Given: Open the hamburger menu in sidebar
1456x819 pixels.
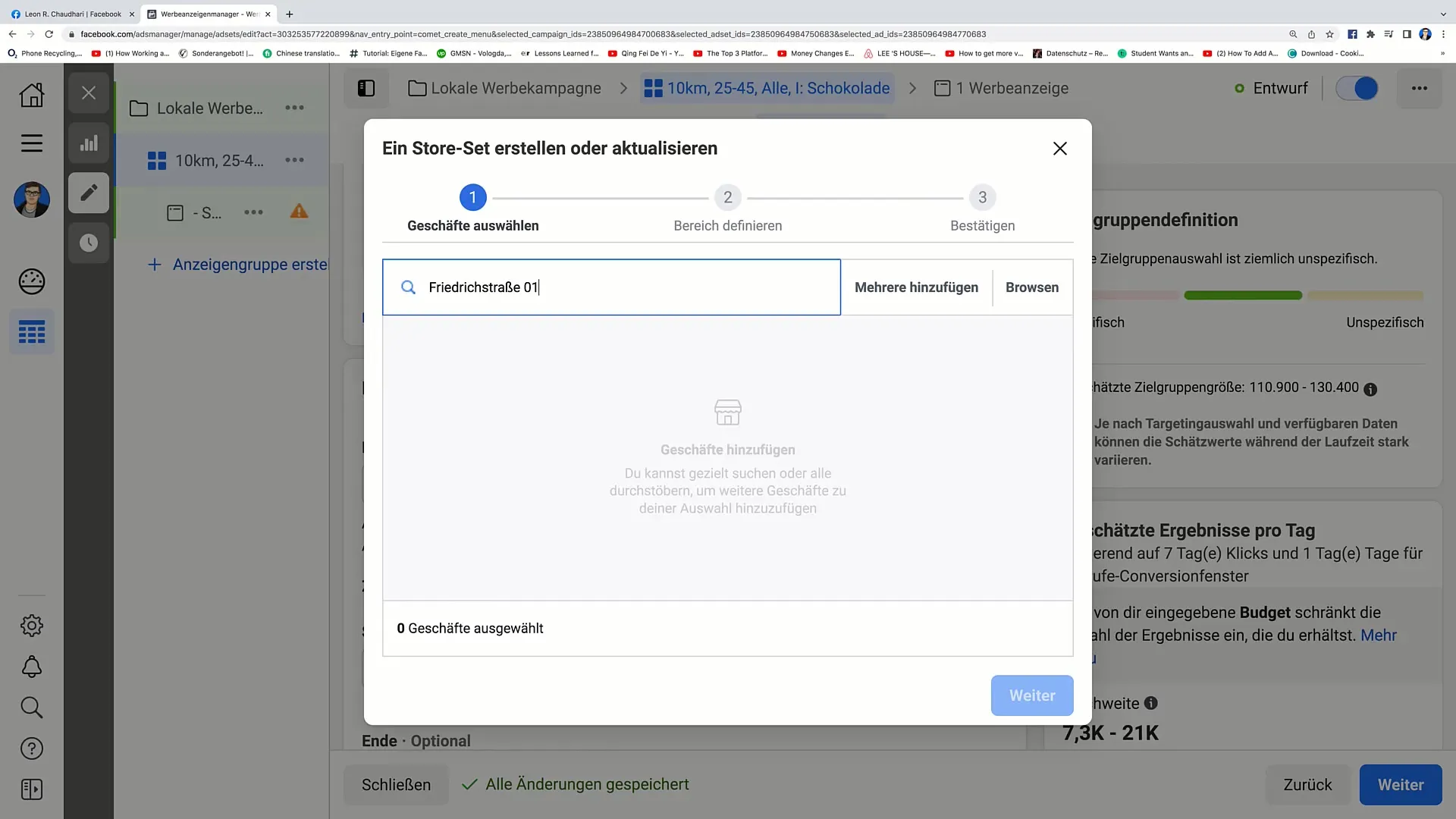Looking at the screenshot, I should (32, 143).
